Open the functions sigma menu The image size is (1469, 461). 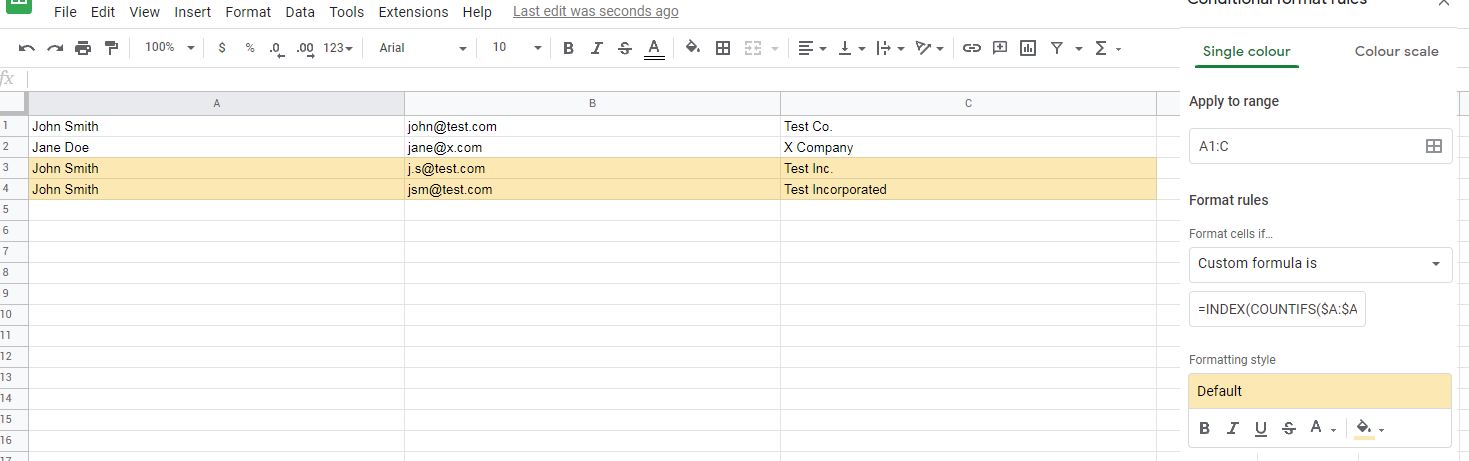coord(1101,48)
